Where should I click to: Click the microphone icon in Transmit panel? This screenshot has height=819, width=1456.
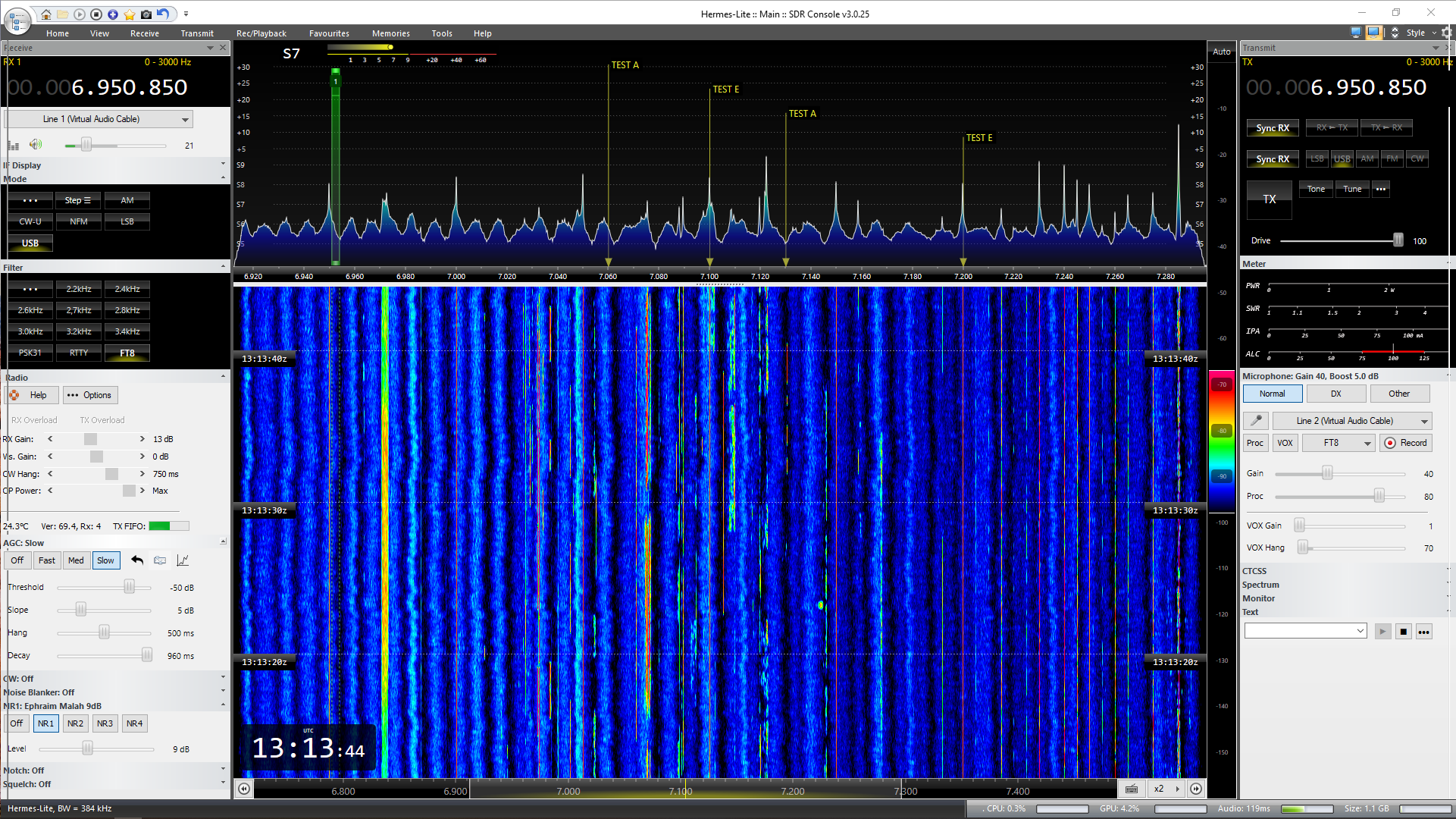[1256, 421]
